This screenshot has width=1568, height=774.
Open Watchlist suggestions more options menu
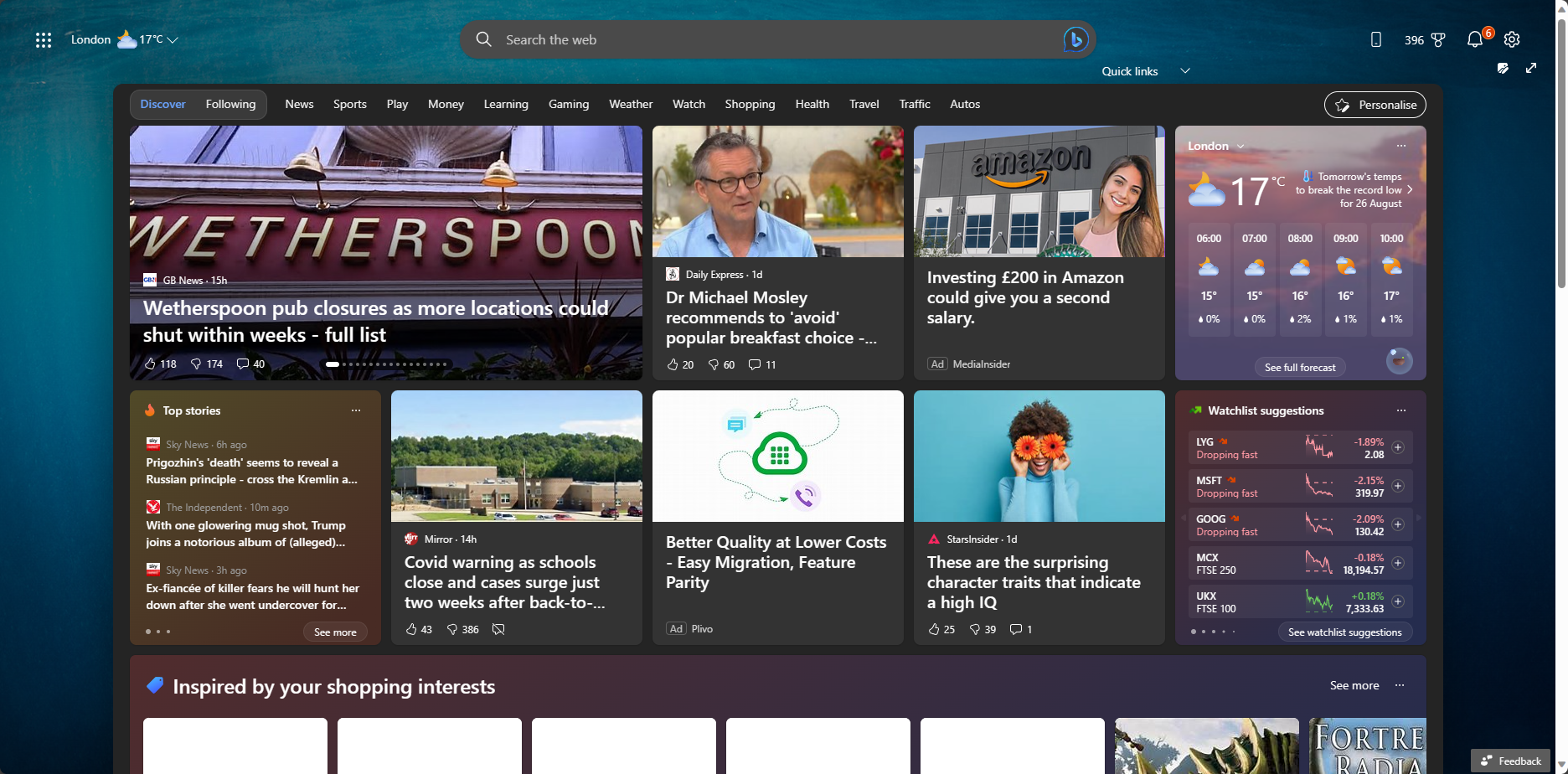(x=1401, y=410)
